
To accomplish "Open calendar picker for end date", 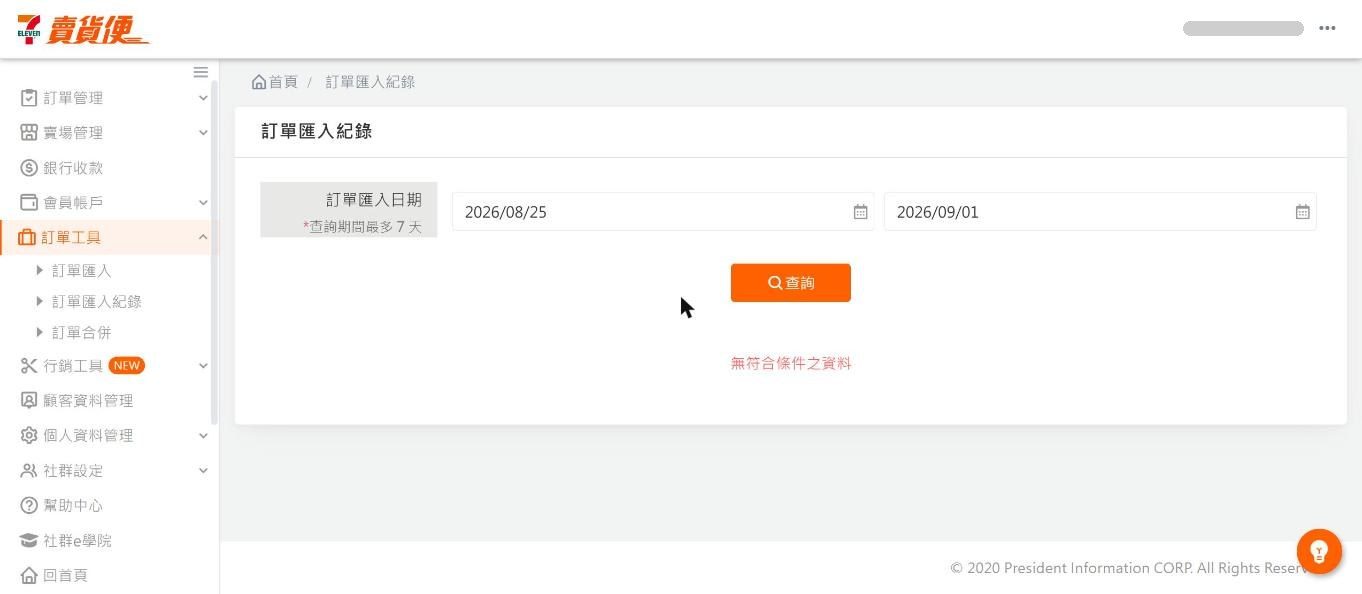I will [1302, 212].
